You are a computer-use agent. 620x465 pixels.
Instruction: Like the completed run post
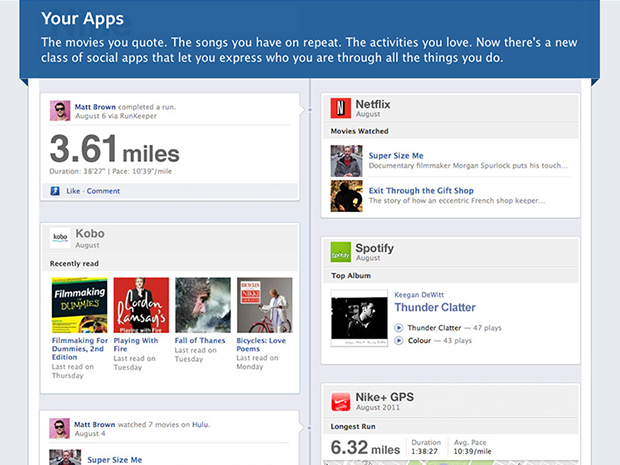pos(72,190)
